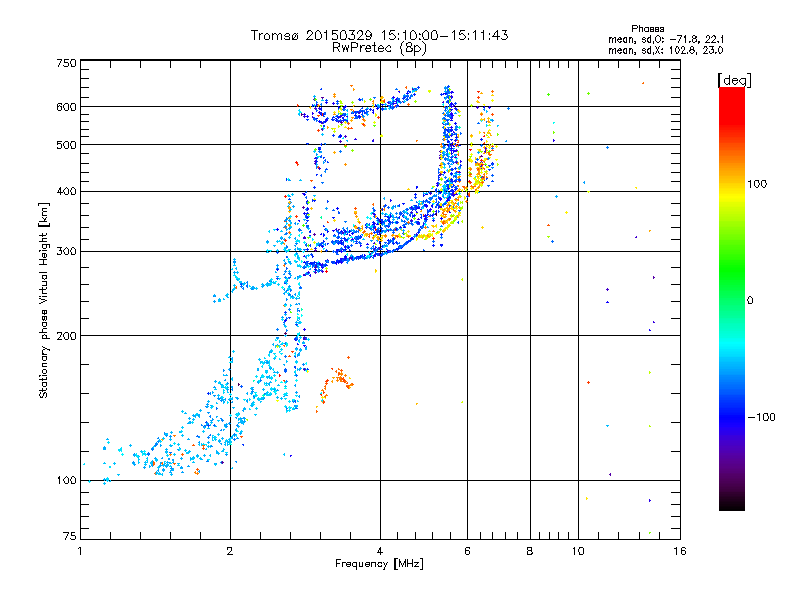Click the x-axis tick label 4
The width and height of the screenshot is (800, 600).
pos(380,551)
